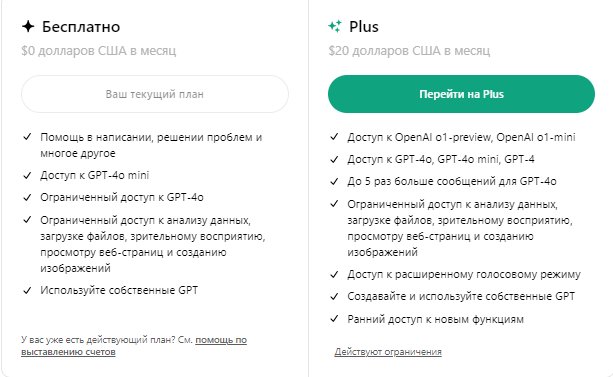
Task: Open the помощь по выставлению счетов link
Action: [x=134, y=346]
